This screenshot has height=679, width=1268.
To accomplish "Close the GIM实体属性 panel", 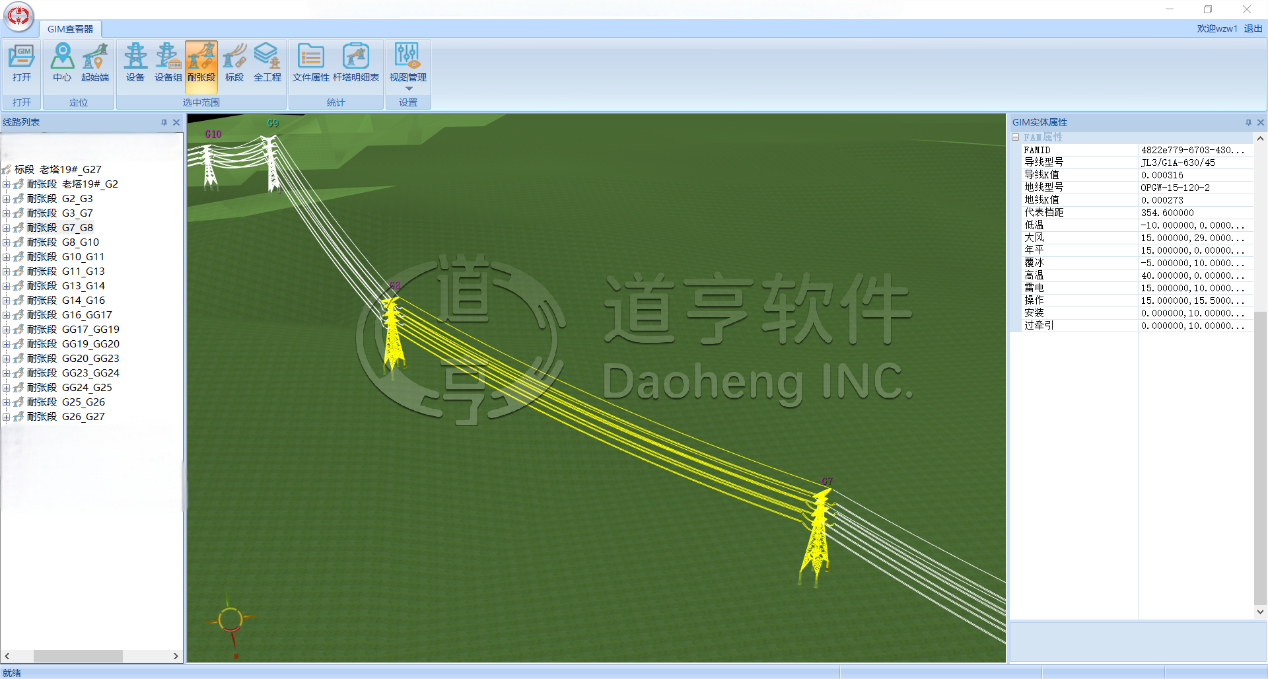I will 1260,122.
